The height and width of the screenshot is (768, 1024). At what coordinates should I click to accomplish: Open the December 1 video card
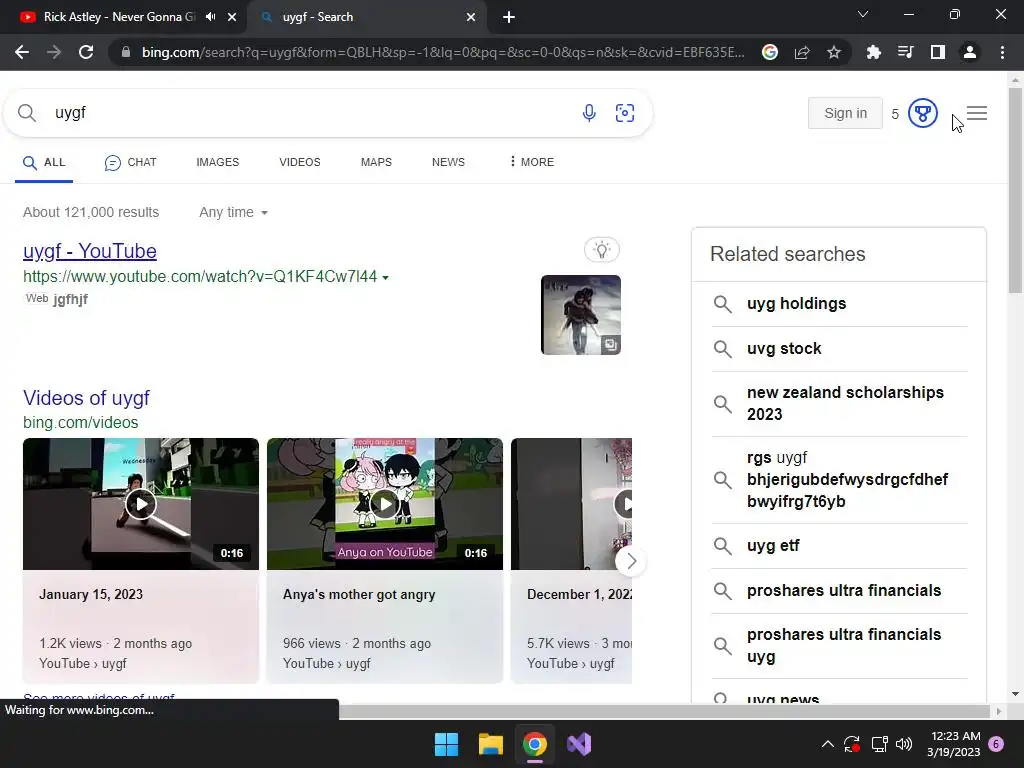571,560
